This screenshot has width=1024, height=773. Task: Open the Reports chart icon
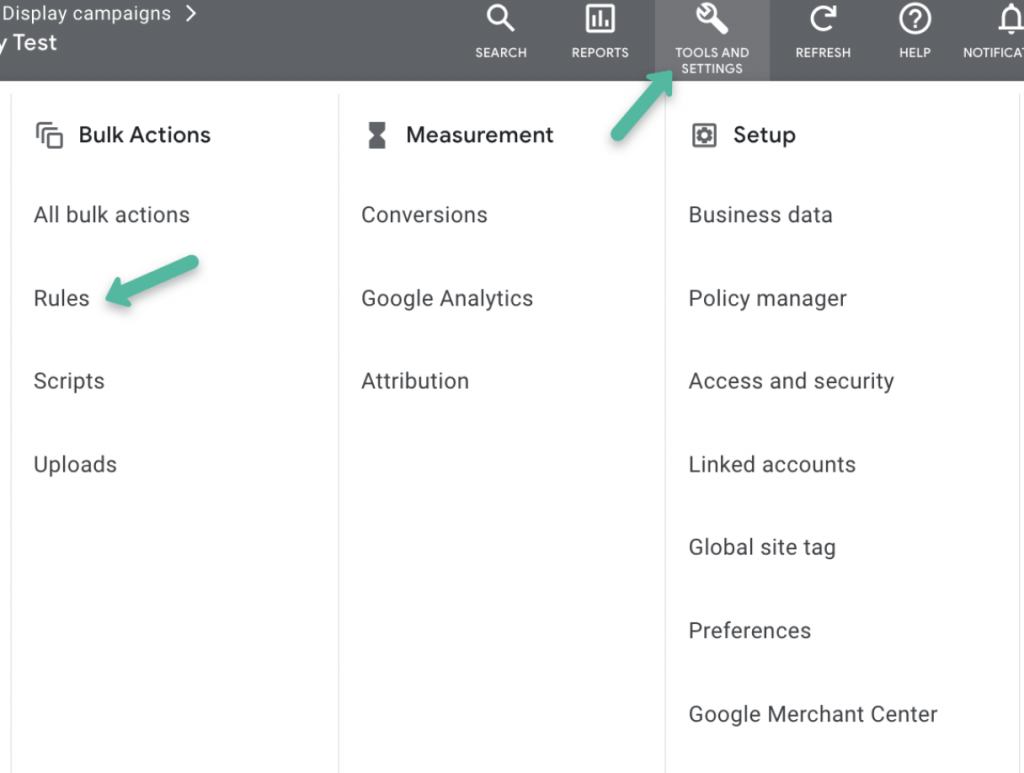[x=600, y=19]
